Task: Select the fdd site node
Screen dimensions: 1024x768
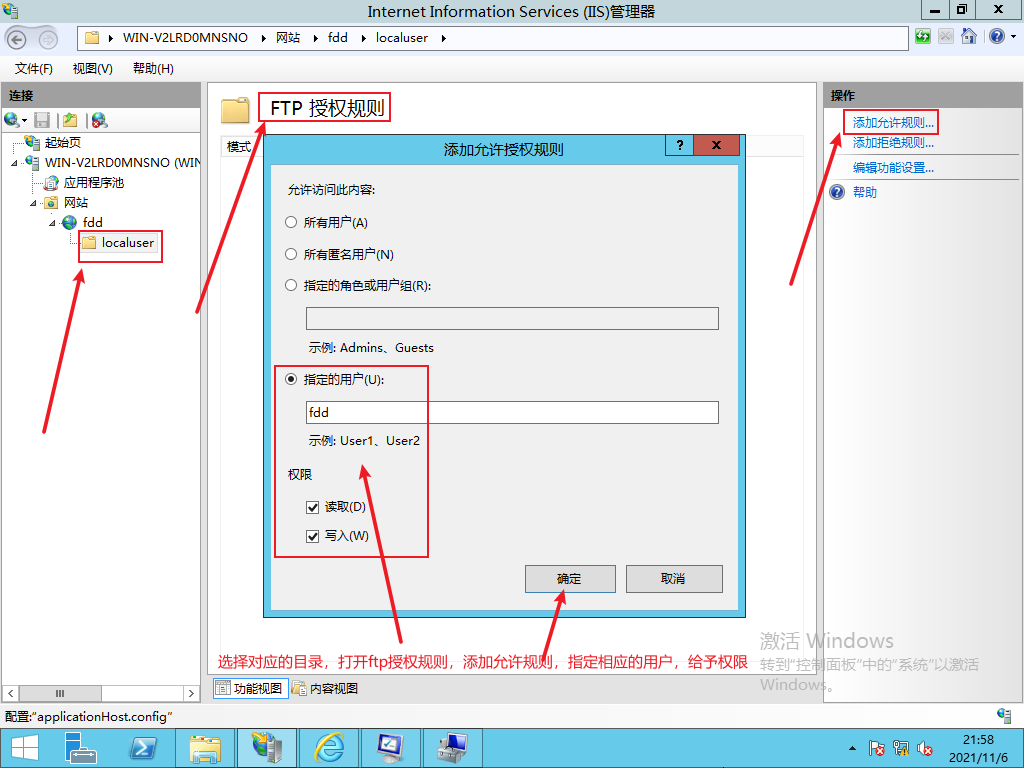Action: (x=93, y=223)
